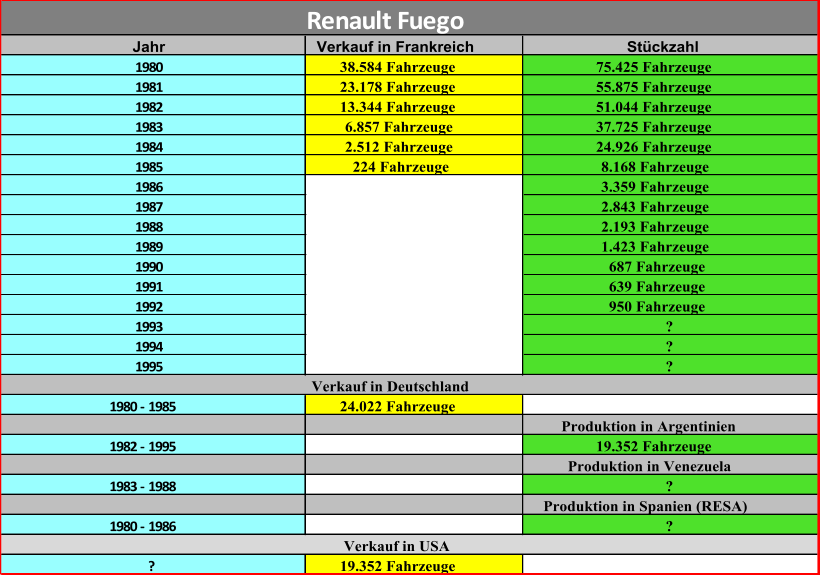Click the '?' cell in the 1983 - 1988 row
This screenshot has height=575, width=820.
(670, 485)
